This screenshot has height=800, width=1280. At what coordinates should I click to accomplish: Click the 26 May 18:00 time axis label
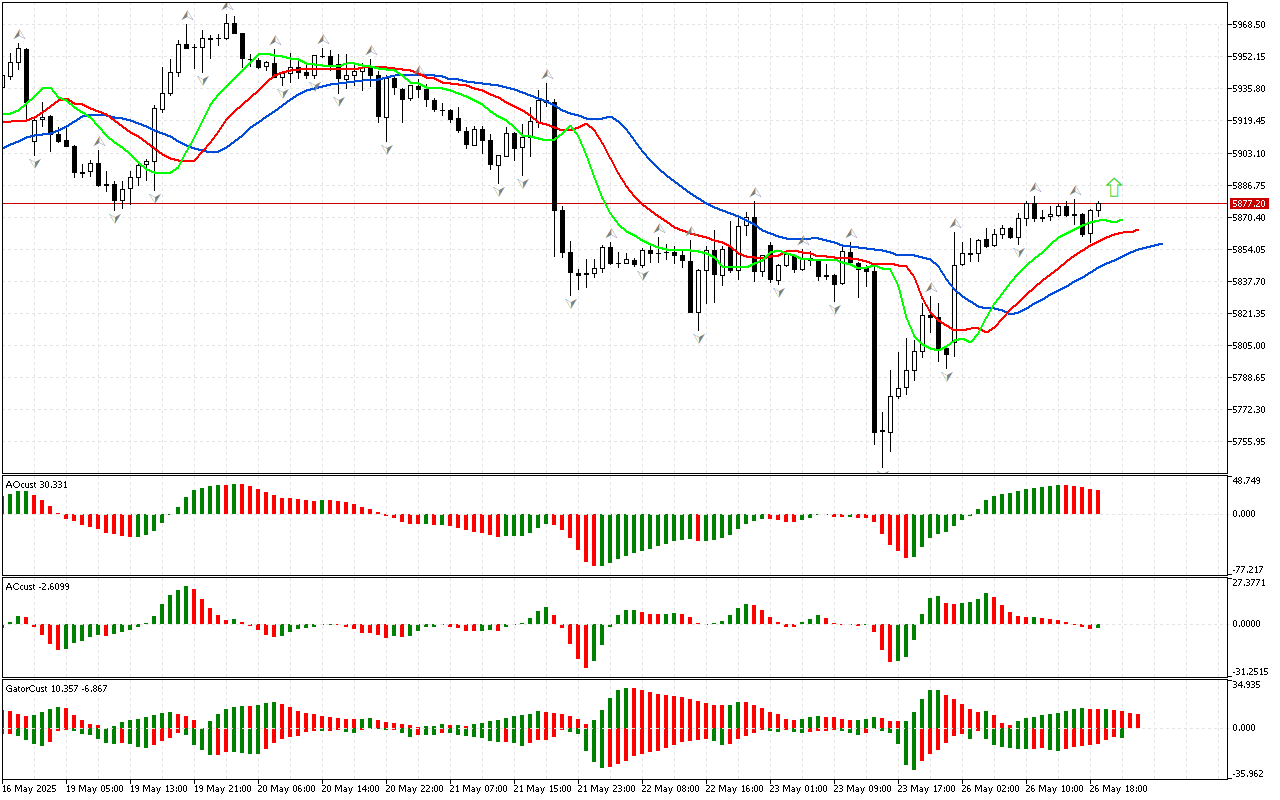(1119, 788)
